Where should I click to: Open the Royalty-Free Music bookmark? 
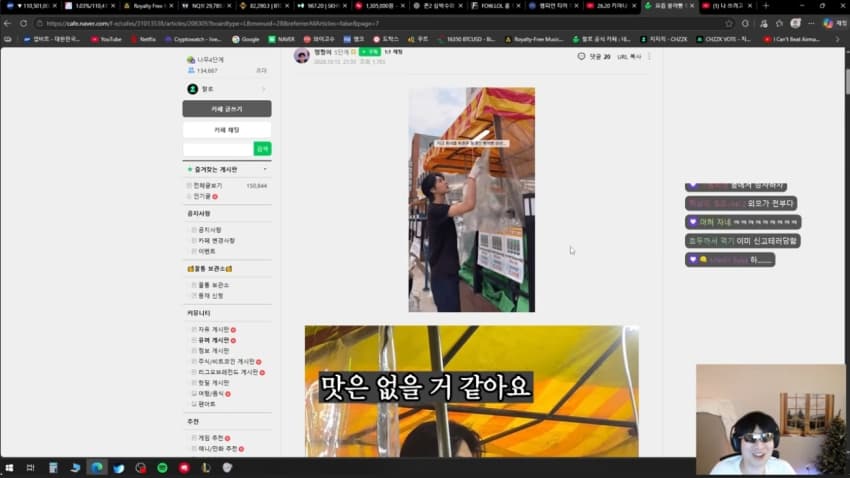point(534,39)
